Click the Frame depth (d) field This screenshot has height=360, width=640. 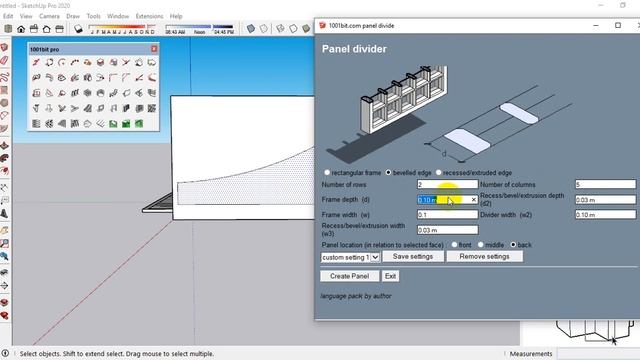[x=447, y=200]
